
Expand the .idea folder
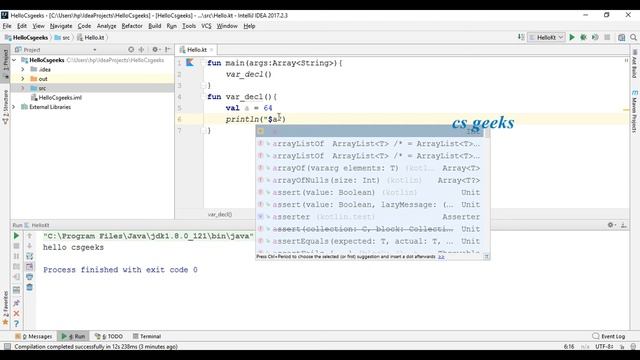pos(23,69)
